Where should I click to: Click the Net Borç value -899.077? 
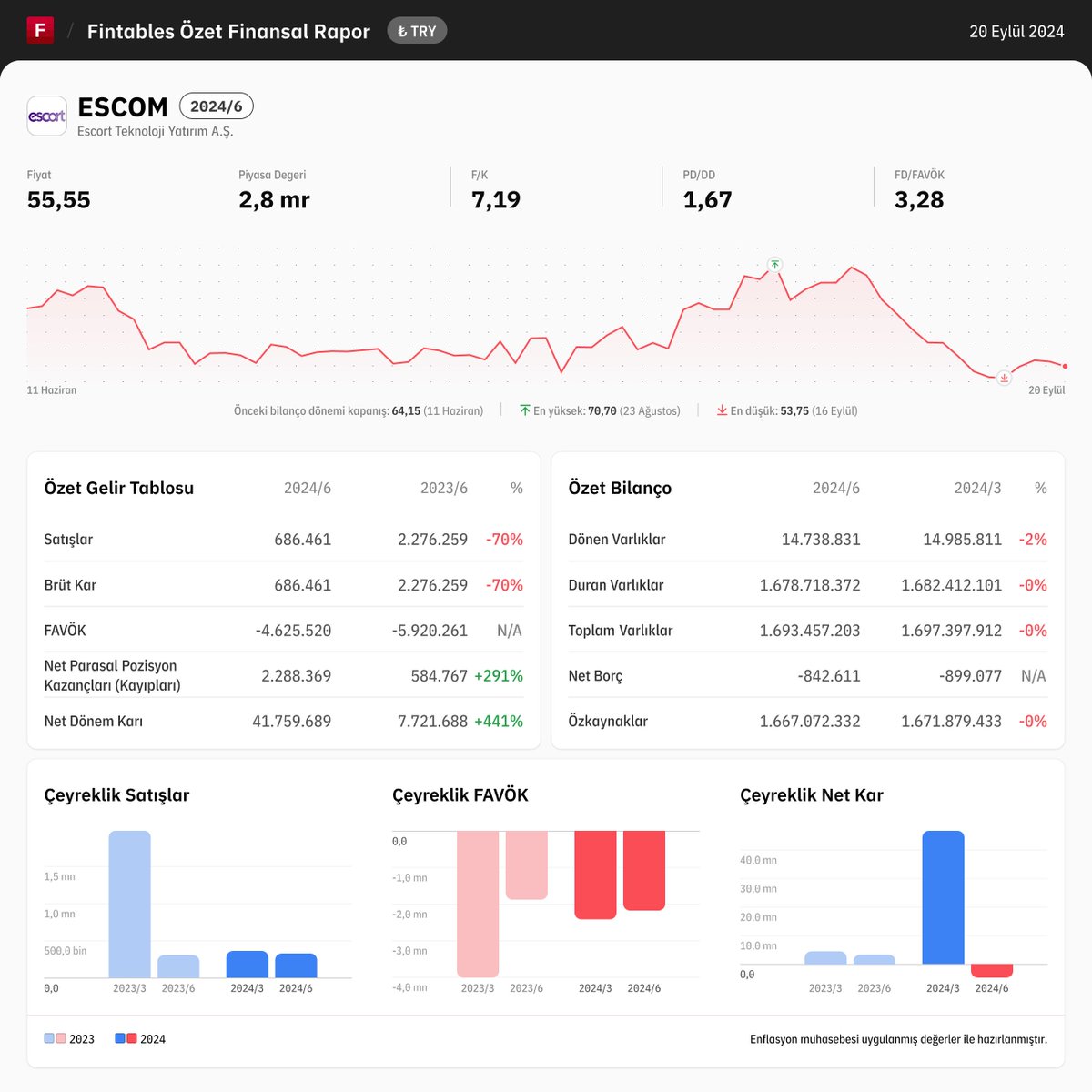pyautogui.click(x=970, y=676)
